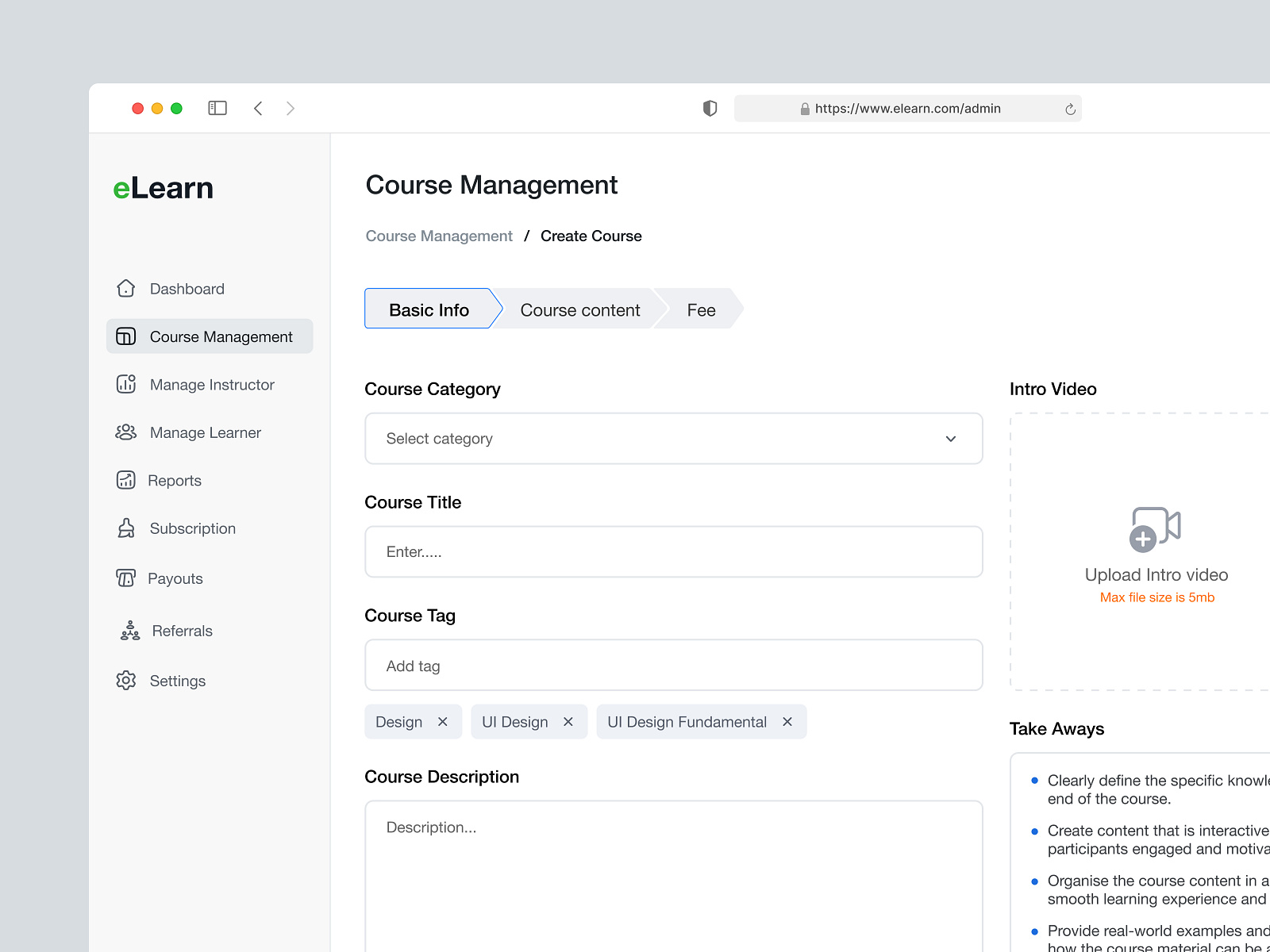The image size is (1270, 952).
Task: Remove the Design tag
Action: (x=443, y=722)
